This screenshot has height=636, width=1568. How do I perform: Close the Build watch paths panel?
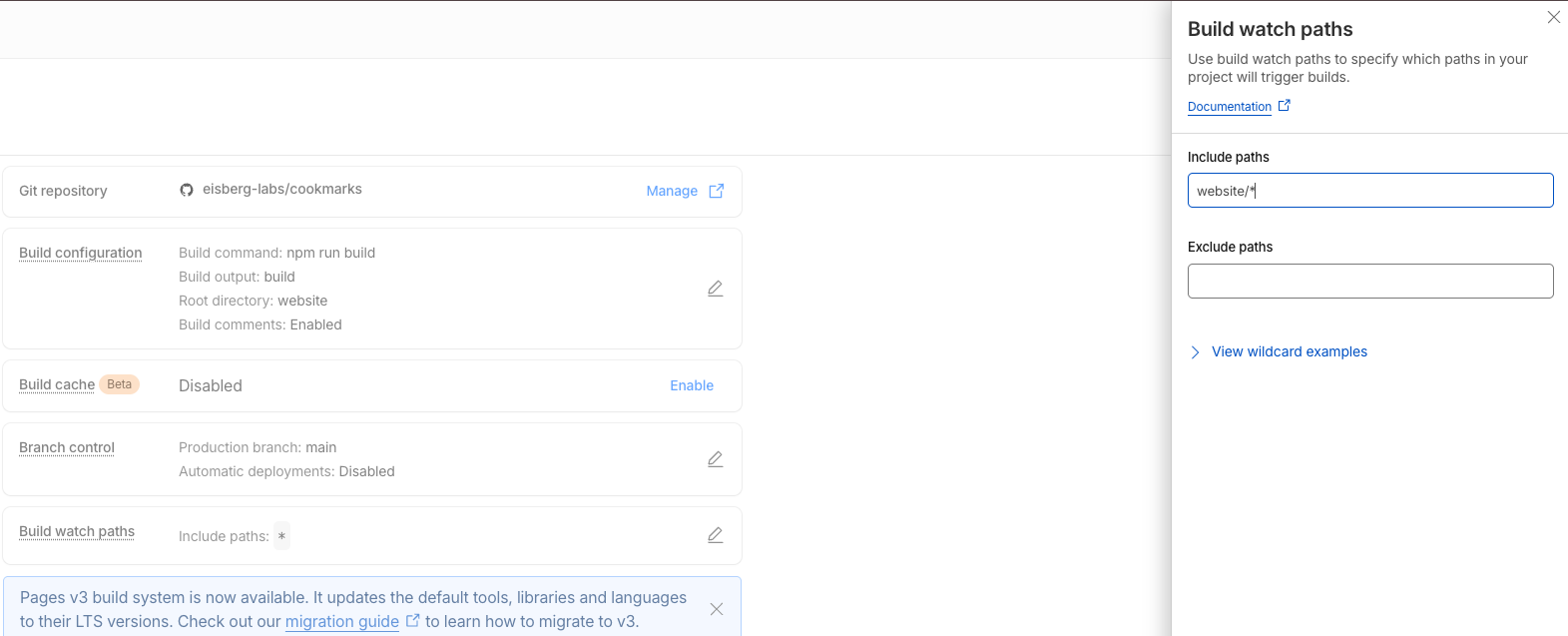[1553, 17]
